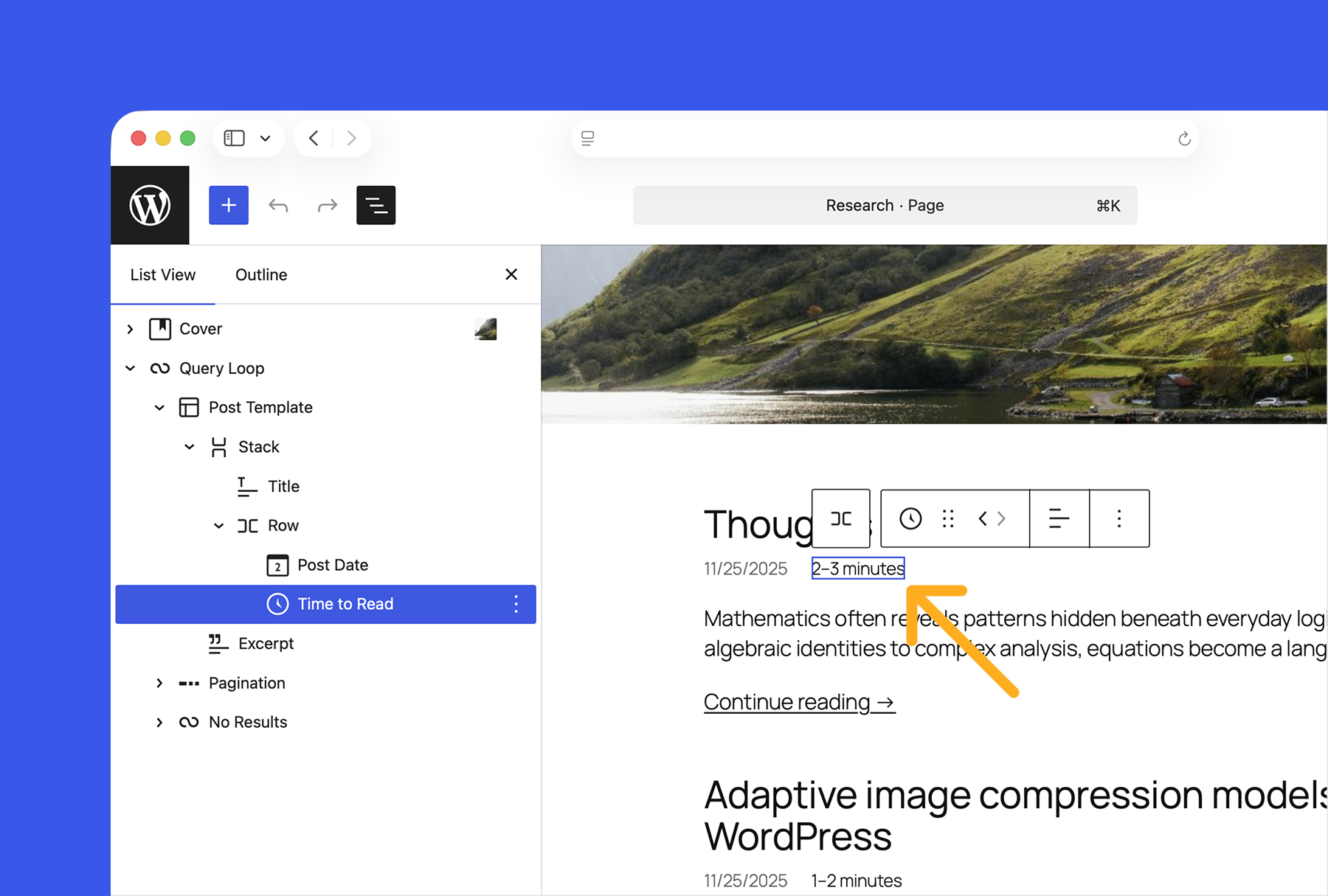1328x896 pixels.
Task: Click move-left chevron in block toolbar
Action: tap(983, 518)
